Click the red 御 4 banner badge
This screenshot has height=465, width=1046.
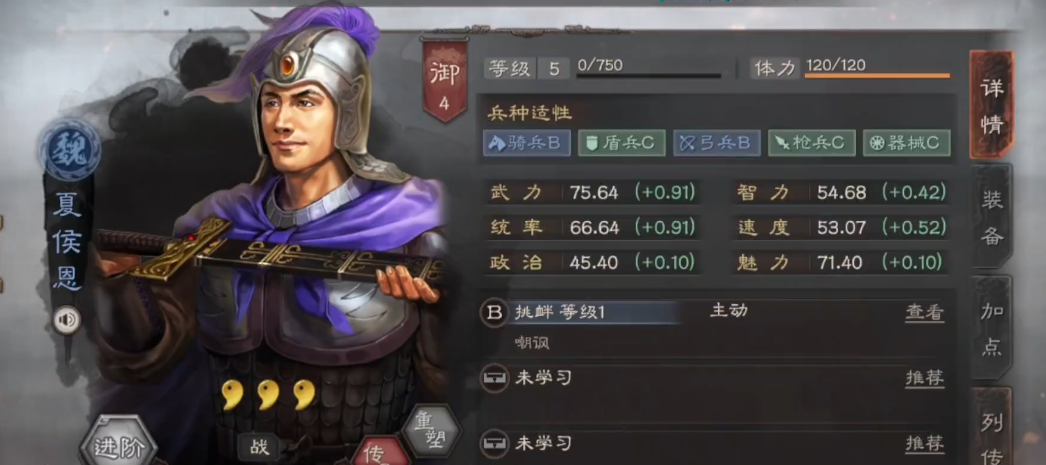tap(444, 79)
